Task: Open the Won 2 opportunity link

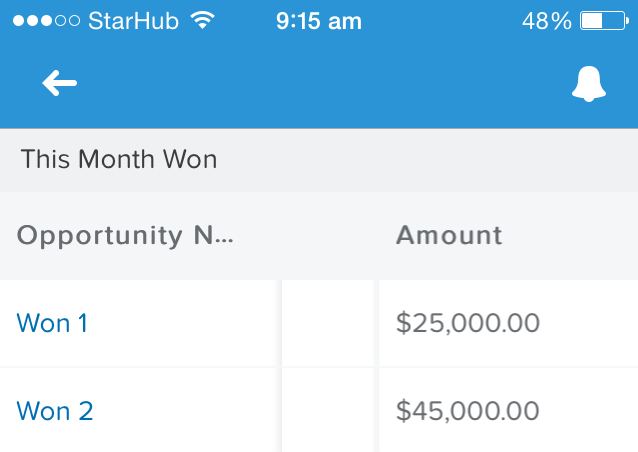Action: pos(55,411)
